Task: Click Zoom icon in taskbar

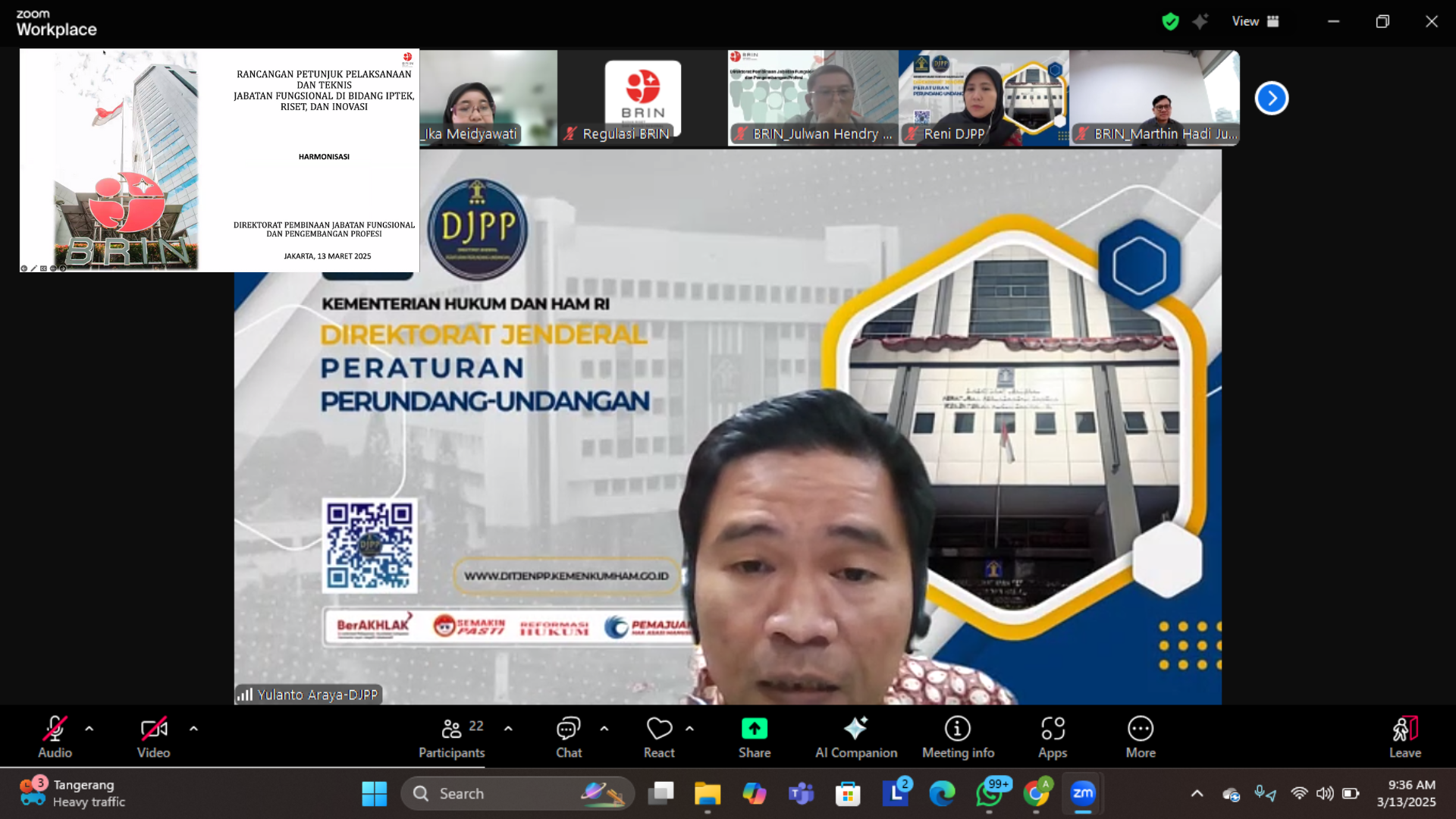Action: point(1083,794)
